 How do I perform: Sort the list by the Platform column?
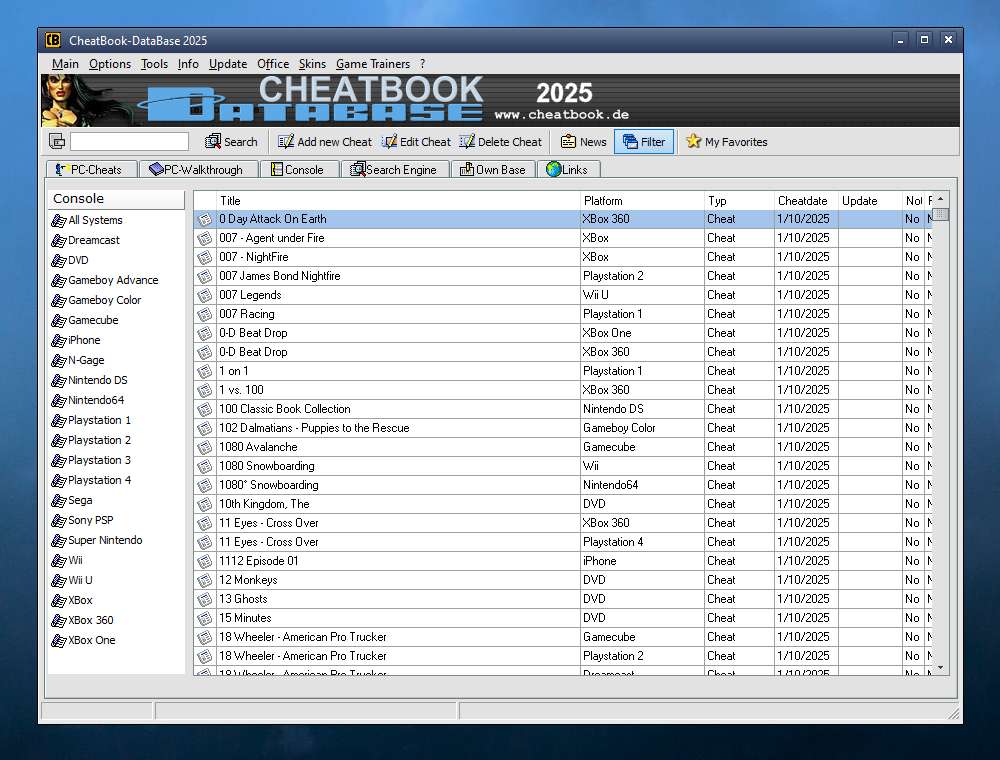(x=642, y=201)
